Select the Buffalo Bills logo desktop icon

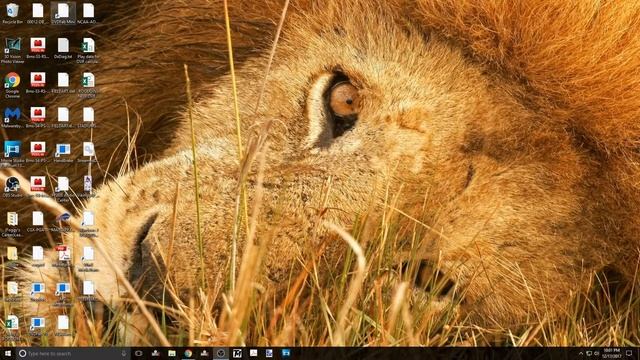(63, 222)
